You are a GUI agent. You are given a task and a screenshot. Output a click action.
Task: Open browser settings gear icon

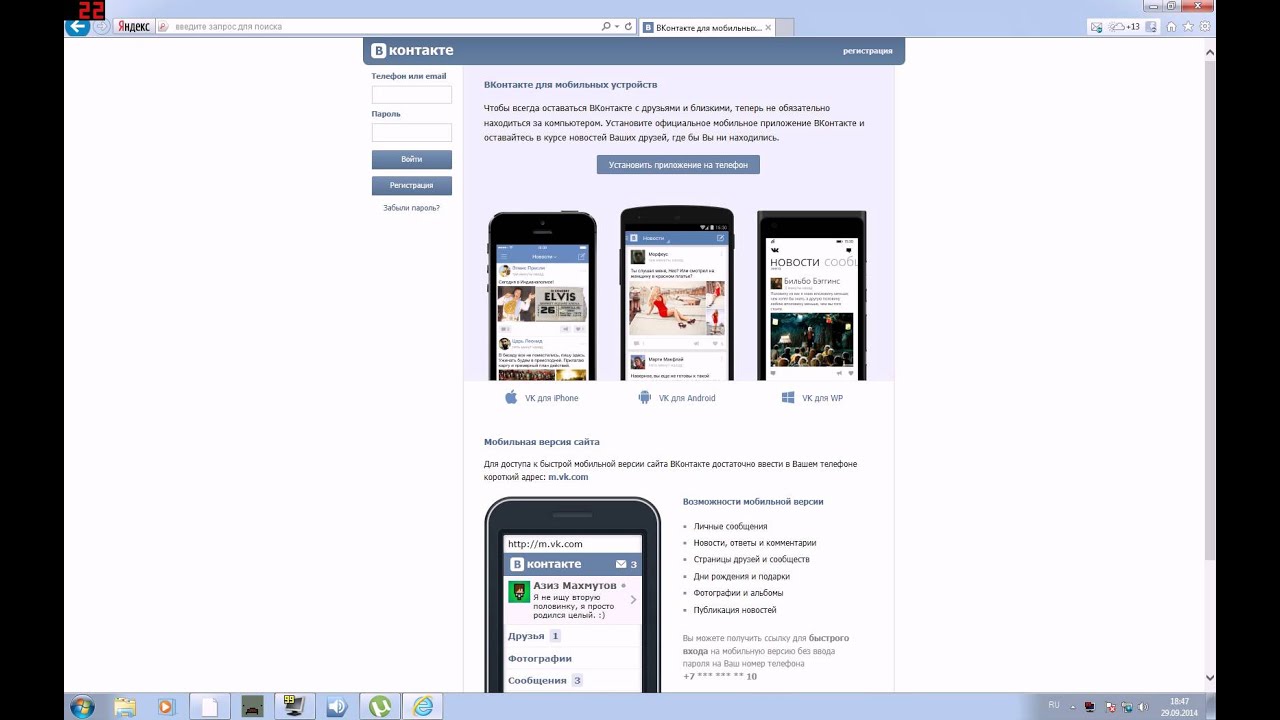(1205, 27)
